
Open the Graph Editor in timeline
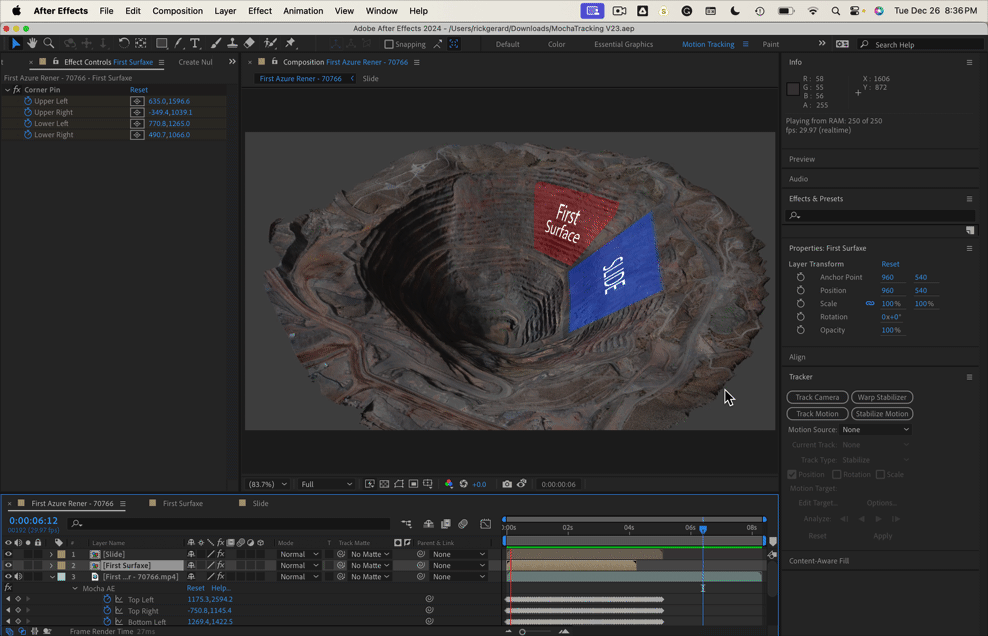485,524
